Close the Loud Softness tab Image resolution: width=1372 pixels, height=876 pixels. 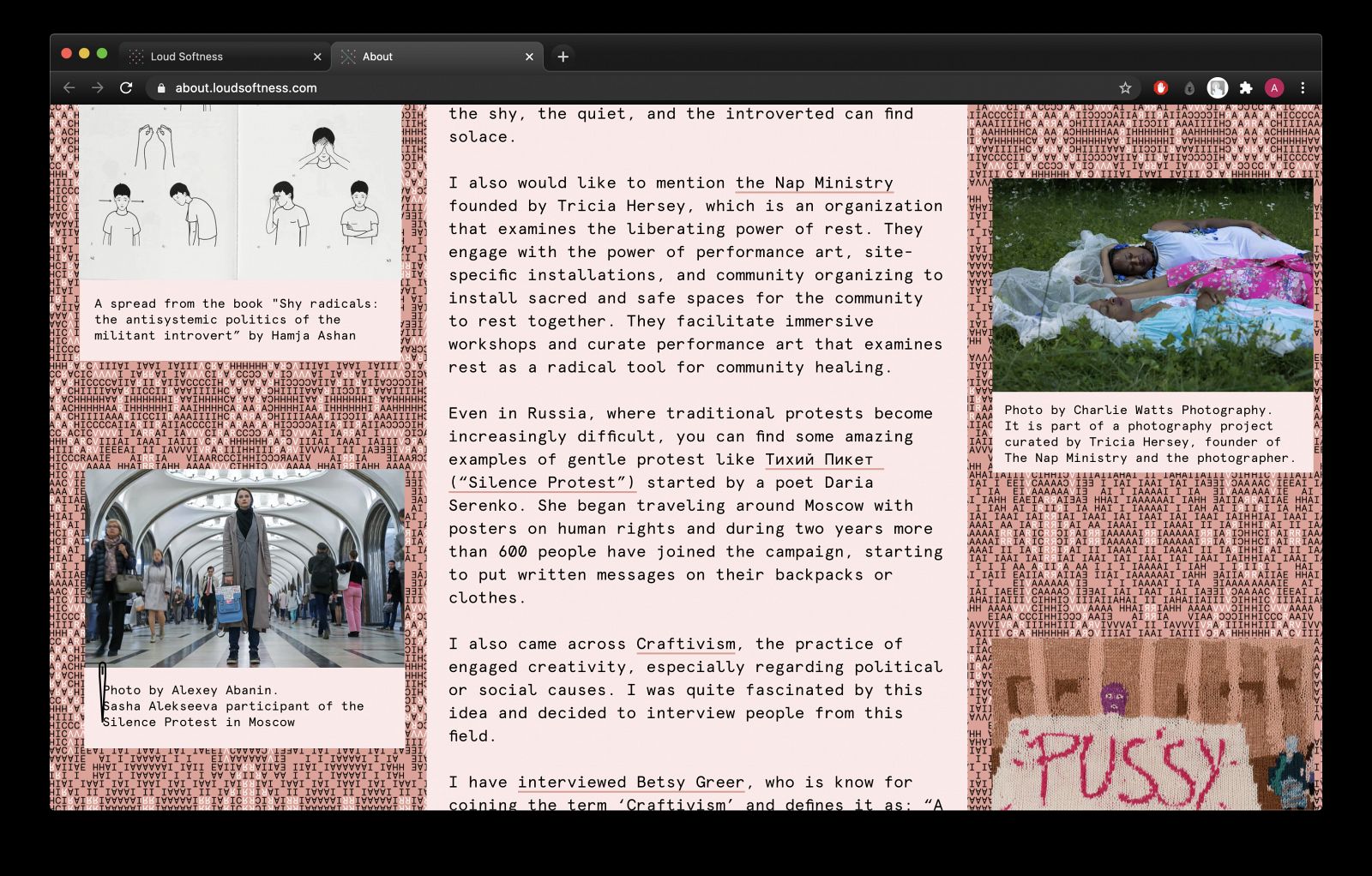[317, 57]
